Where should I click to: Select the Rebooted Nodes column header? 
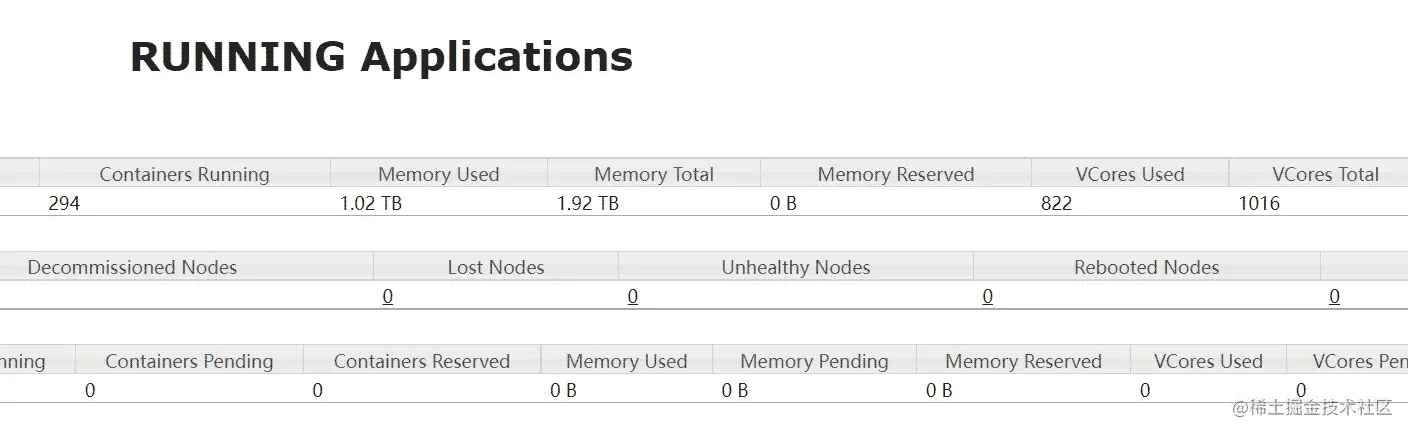pos(1147,267)
